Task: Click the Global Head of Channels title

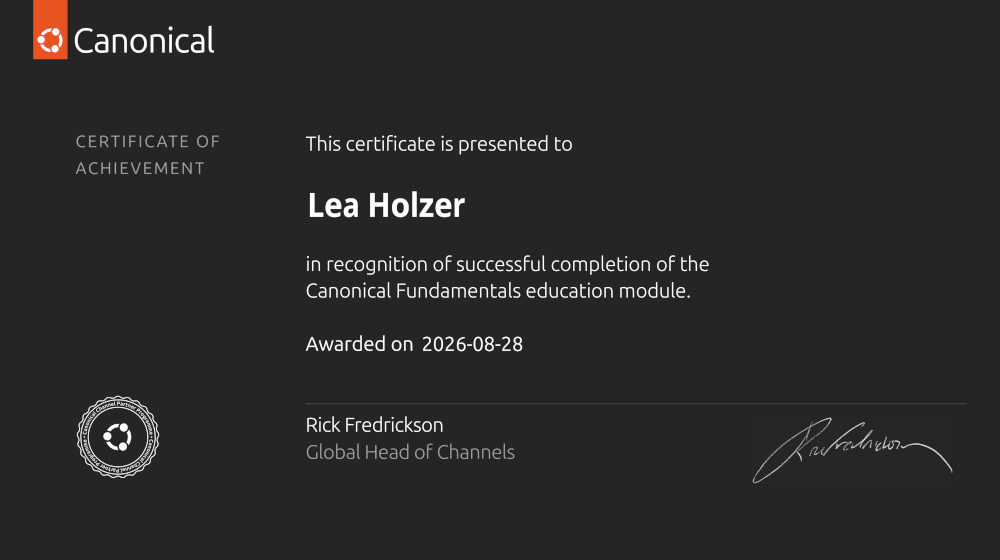Action: pos(410,452)
